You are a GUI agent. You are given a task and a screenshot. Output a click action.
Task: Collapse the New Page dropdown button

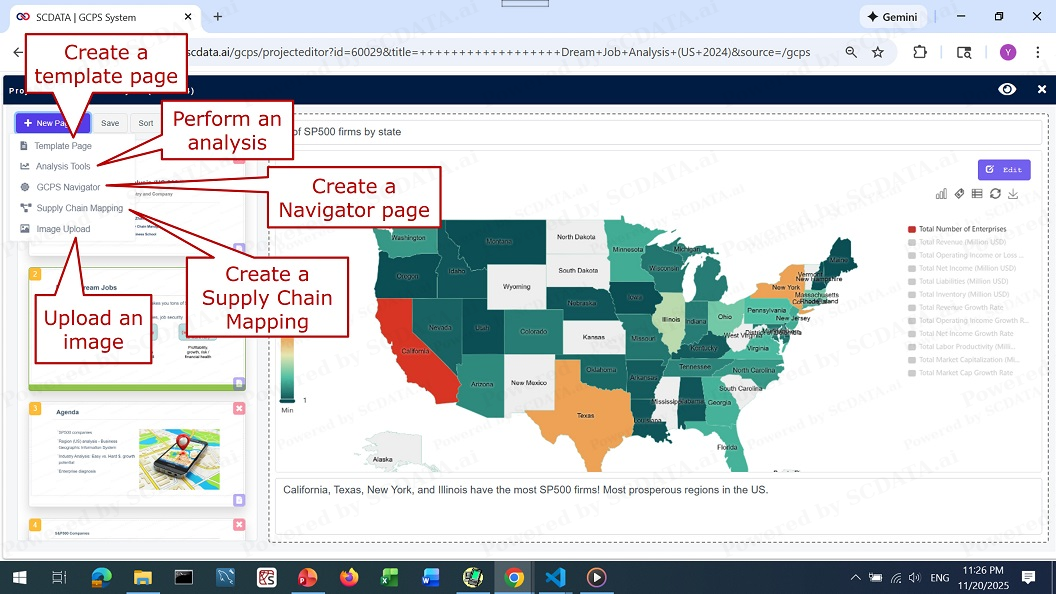[x=52, y=123]
